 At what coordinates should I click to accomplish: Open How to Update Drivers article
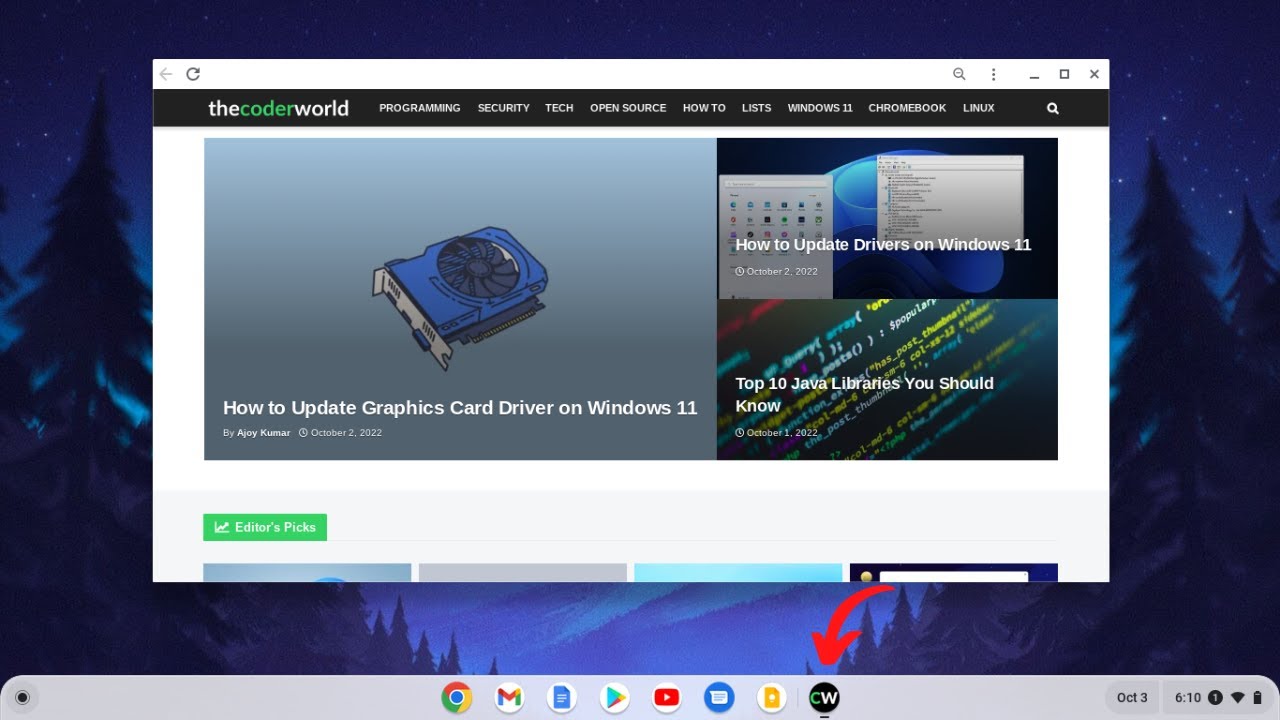pos(883,244)
